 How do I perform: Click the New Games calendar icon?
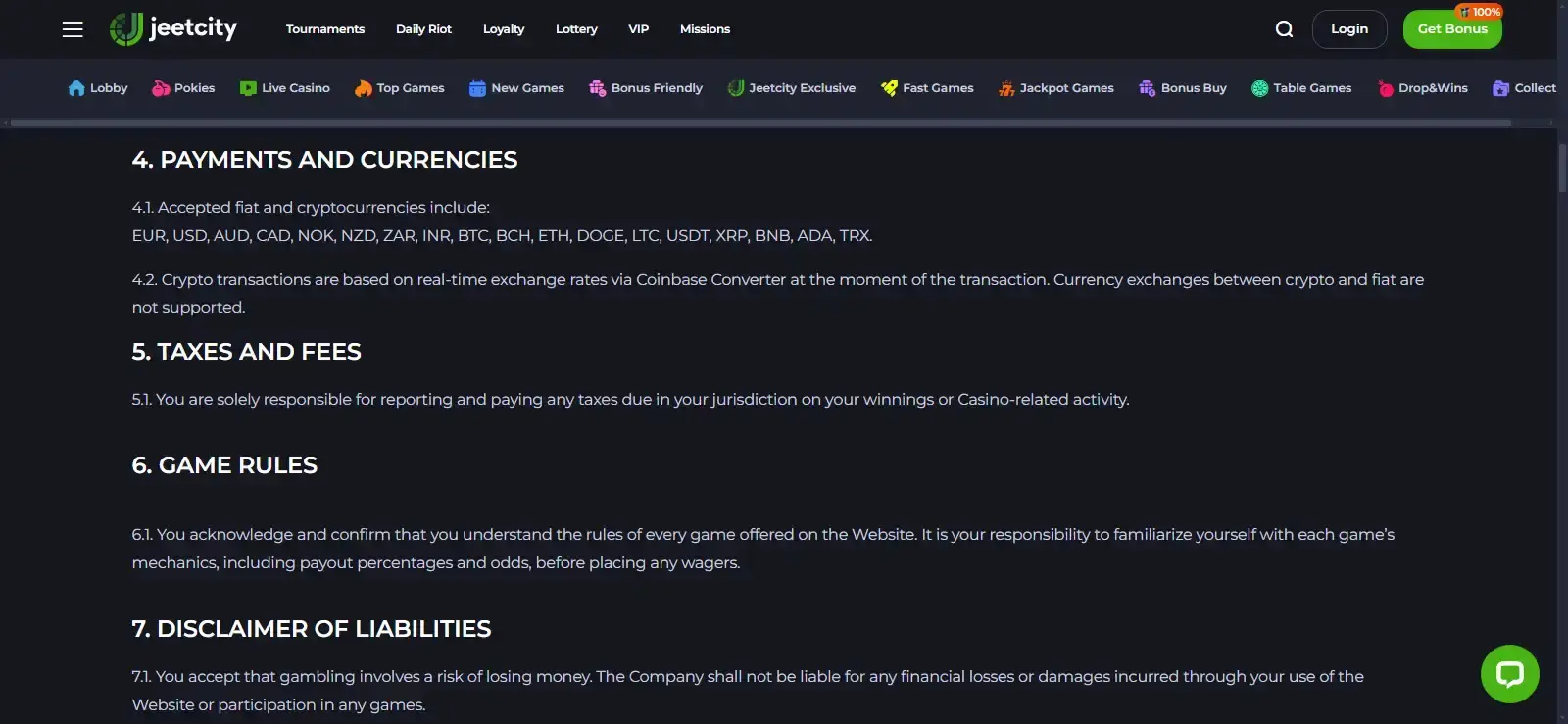point(477,88)
